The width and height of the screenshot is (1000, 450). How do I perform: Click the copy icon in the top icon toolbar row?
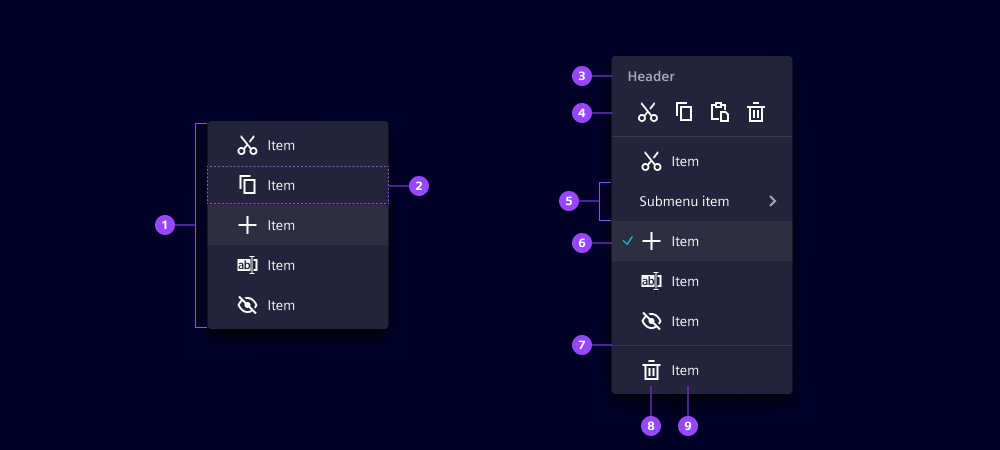pyautogui.click(x=684, y=112)
